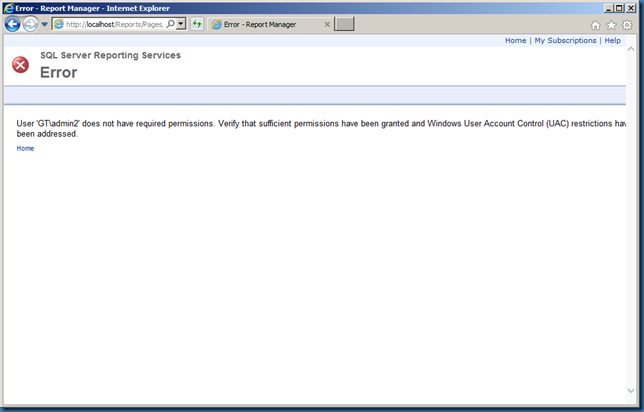Open the Help link
644x412 pixels.
(612, 40)
